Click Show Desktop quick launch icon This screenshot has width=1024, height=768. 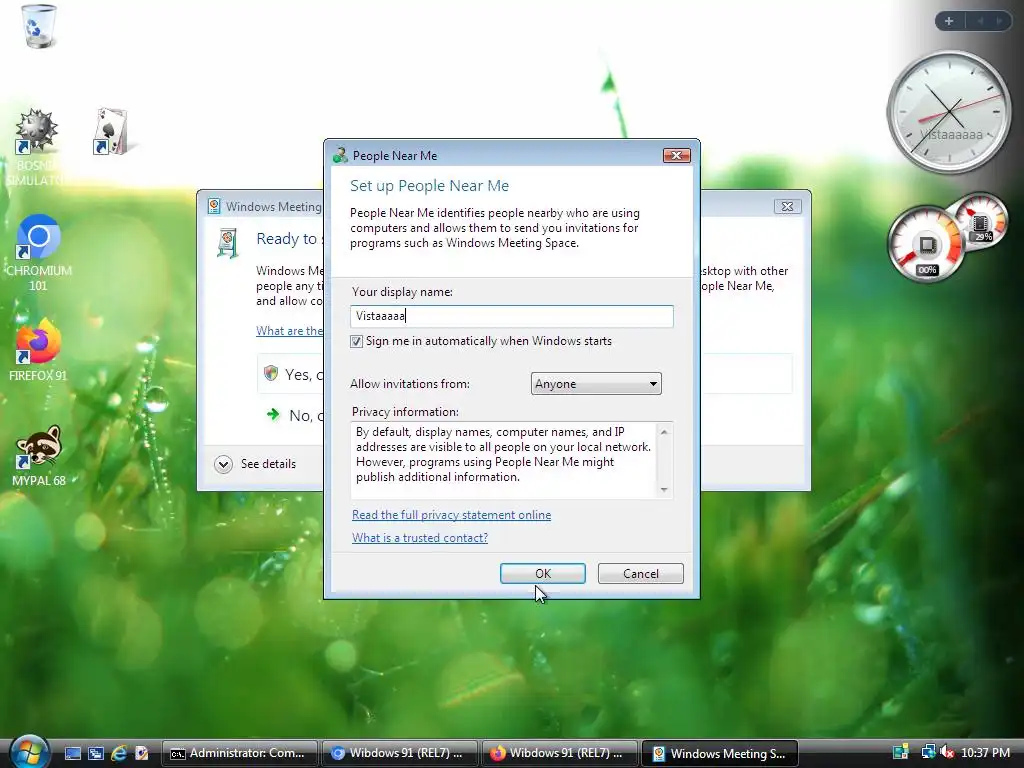pos(72,753)
